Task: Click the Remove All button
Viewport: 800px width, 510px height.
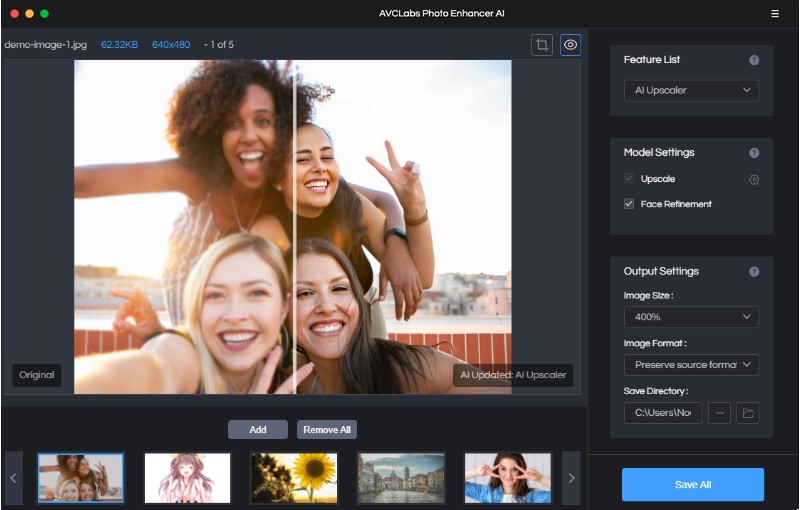Action: click(327, 429)
